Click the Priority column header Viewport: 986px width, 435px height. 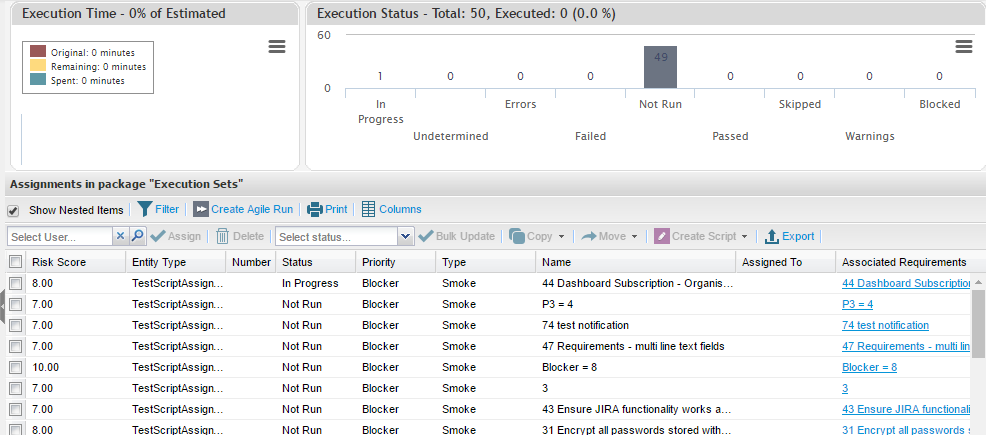(380, 262)
